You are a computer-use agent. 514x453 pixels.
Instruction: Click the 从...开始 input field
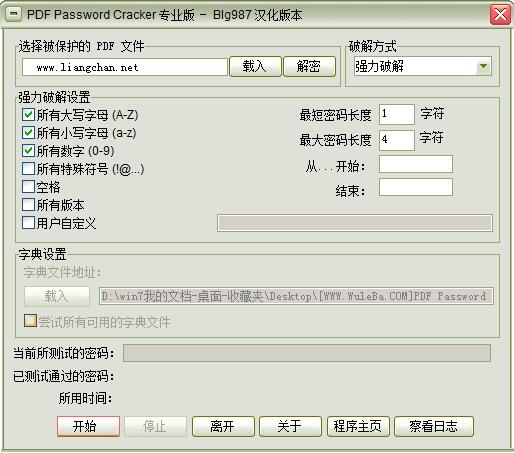[416, 164]
